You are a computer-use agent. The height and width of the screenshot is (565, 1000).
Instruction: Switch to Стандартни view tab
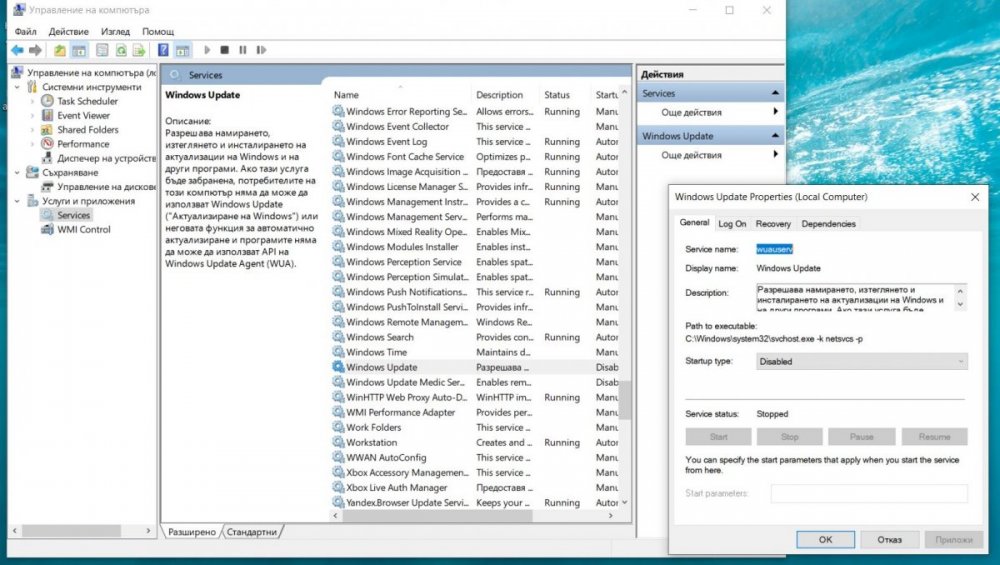pos(251,532)
